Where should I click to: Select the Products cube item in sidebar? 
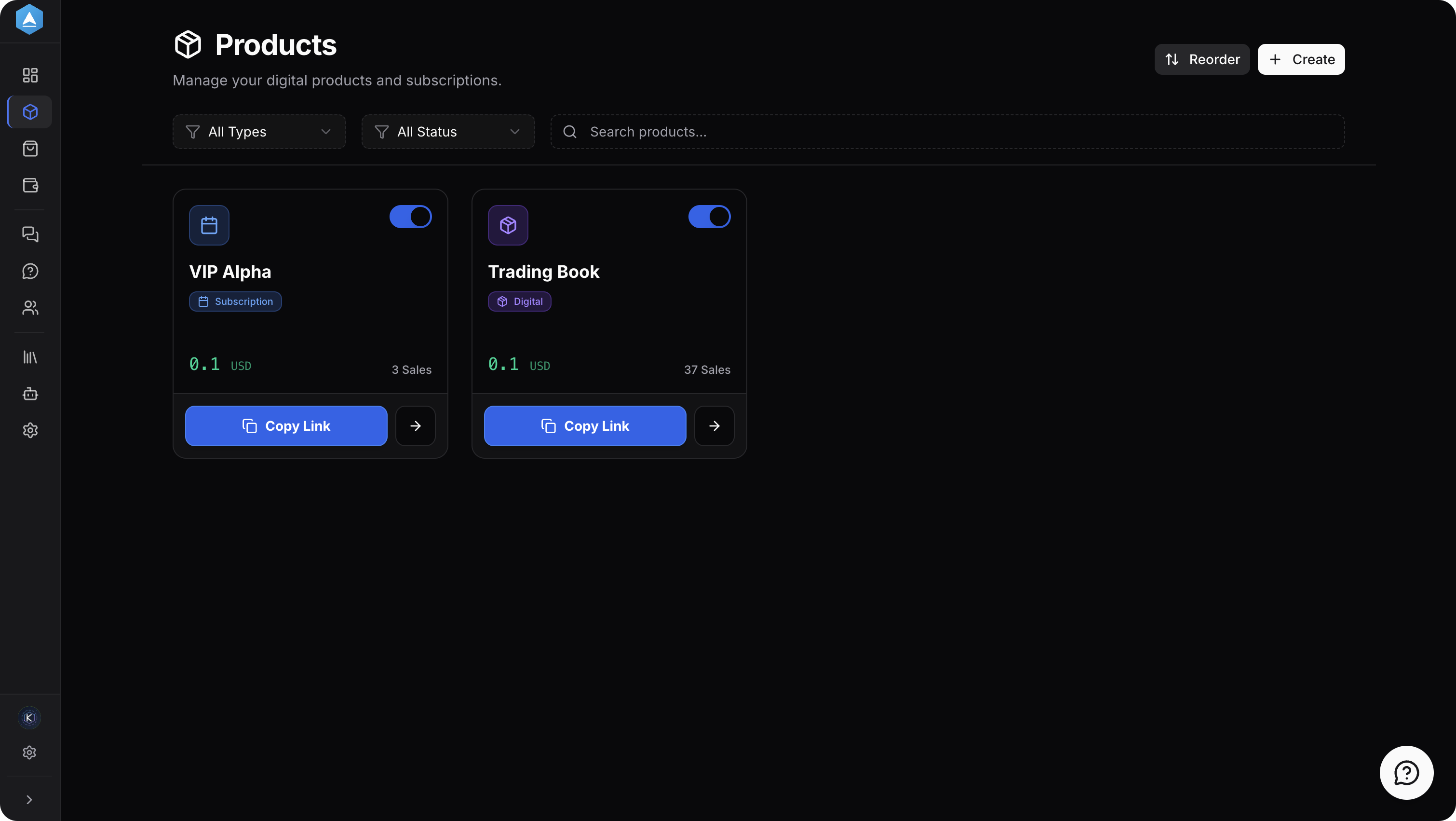point(30,112)
